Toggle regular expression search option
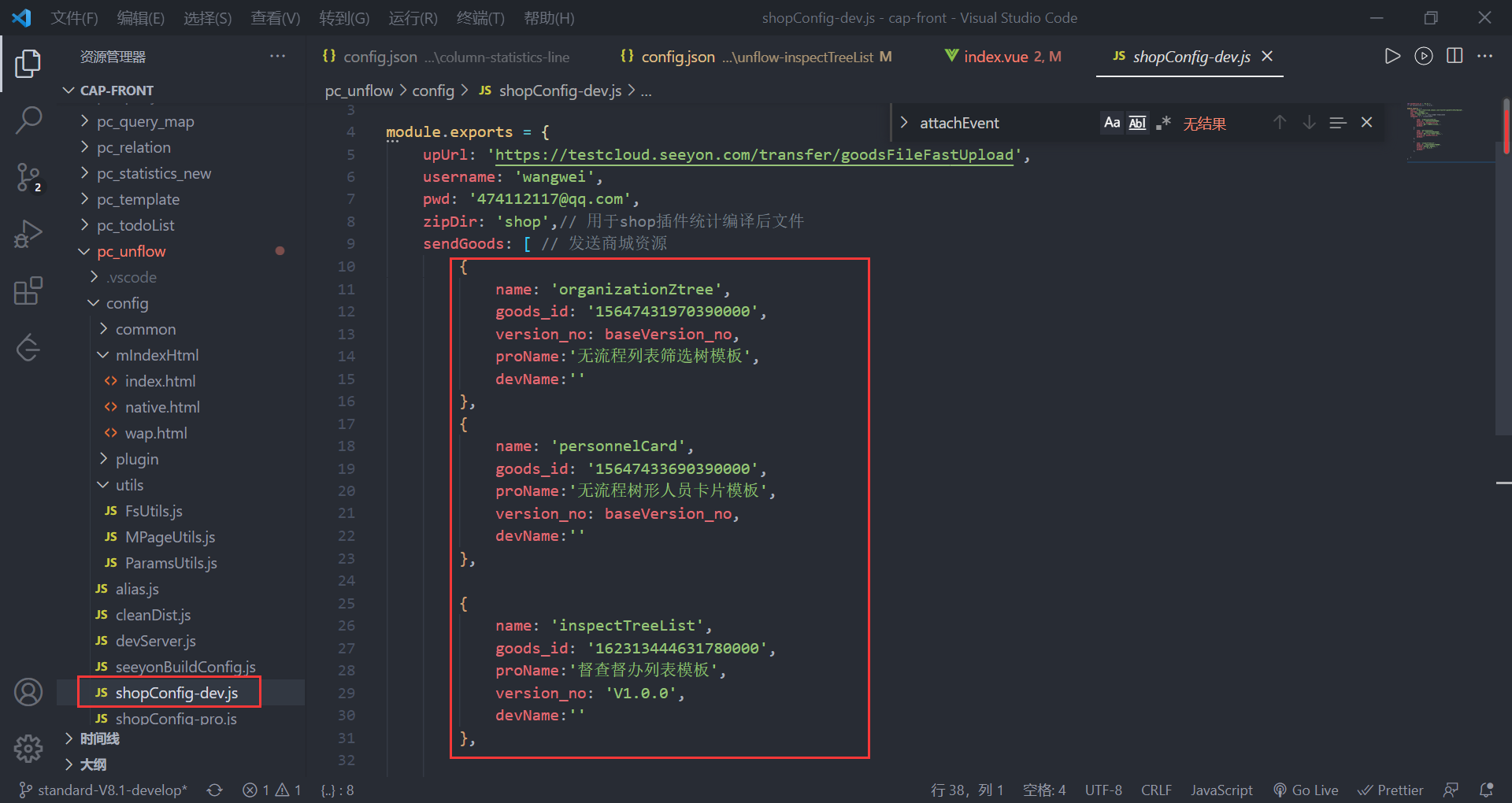The image size is (1512, 803). (x=1163, y=123)
